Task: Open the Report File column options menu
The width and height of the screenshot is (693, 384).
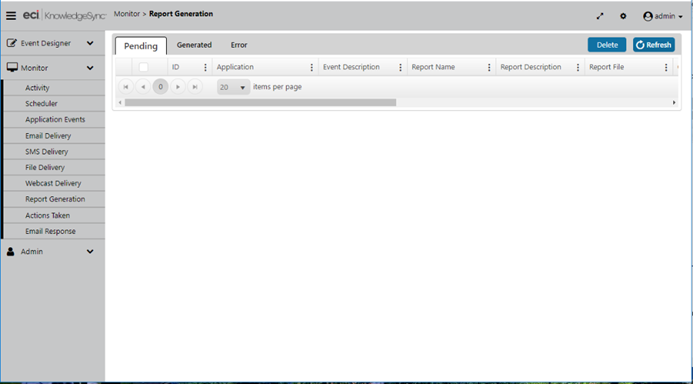Action: [666, 67]
